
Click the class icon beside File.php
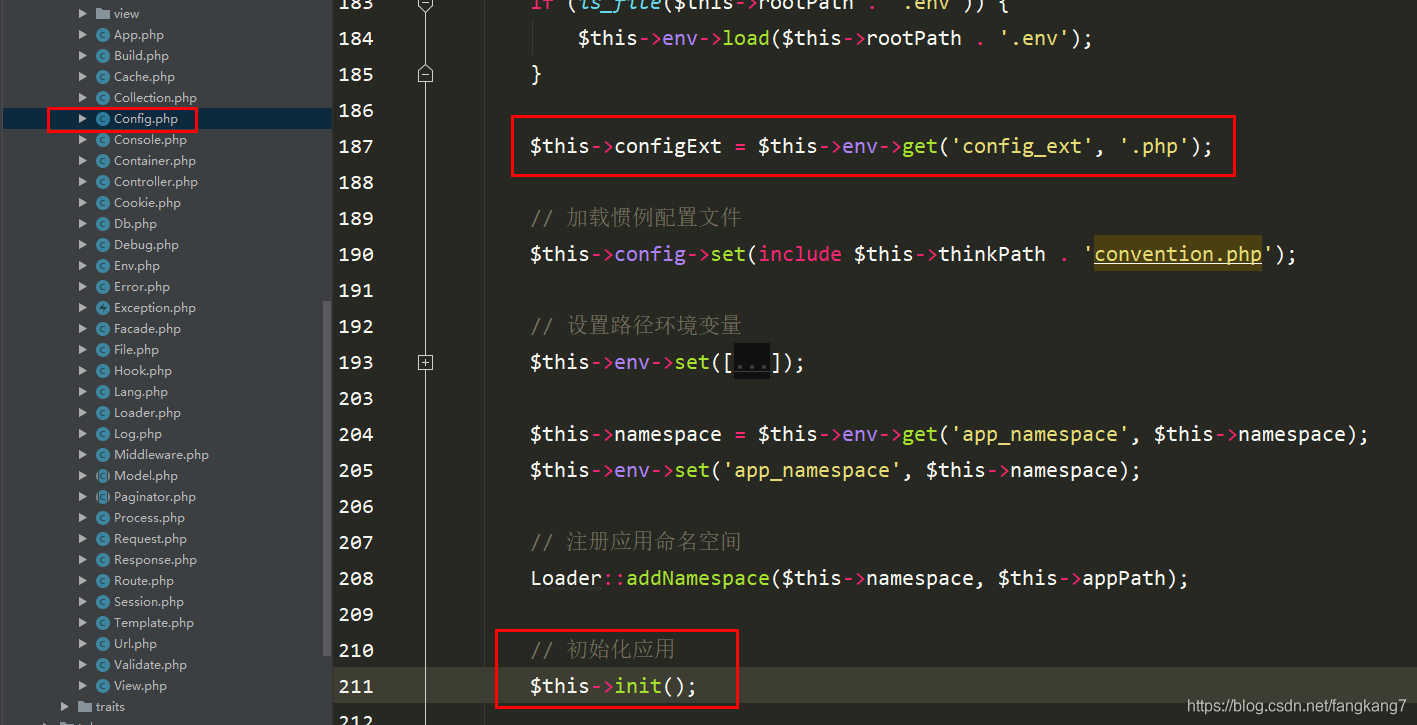coord(102,350)
